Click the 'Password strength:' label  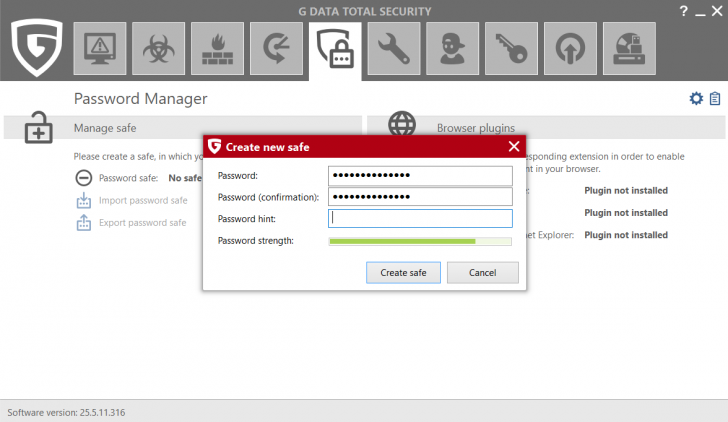pos(256,241)
